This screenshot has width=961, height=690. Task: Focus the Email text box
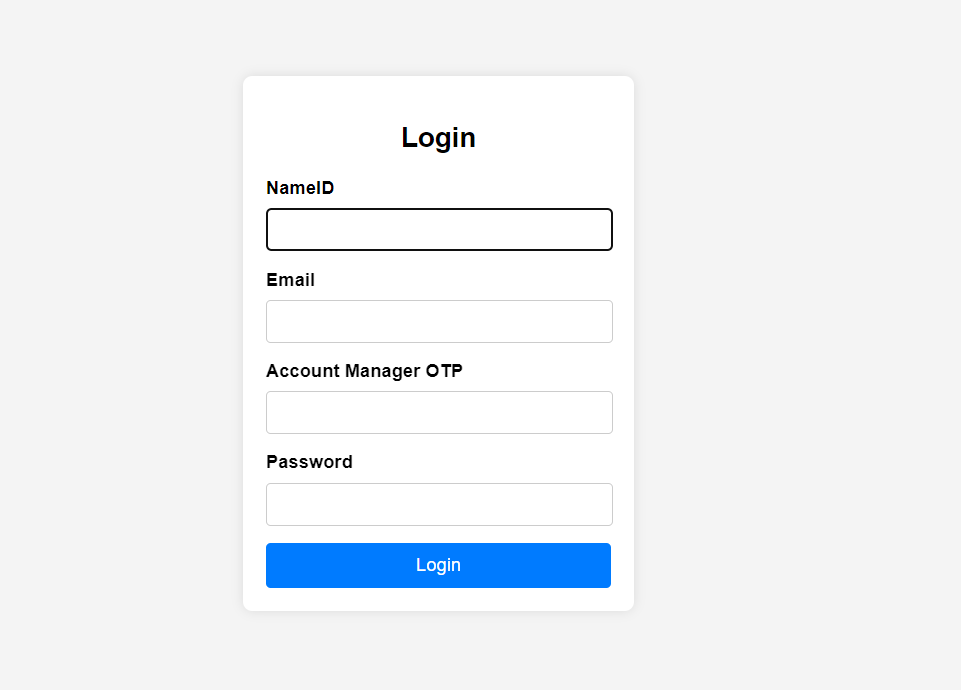[x=439, y=321]
